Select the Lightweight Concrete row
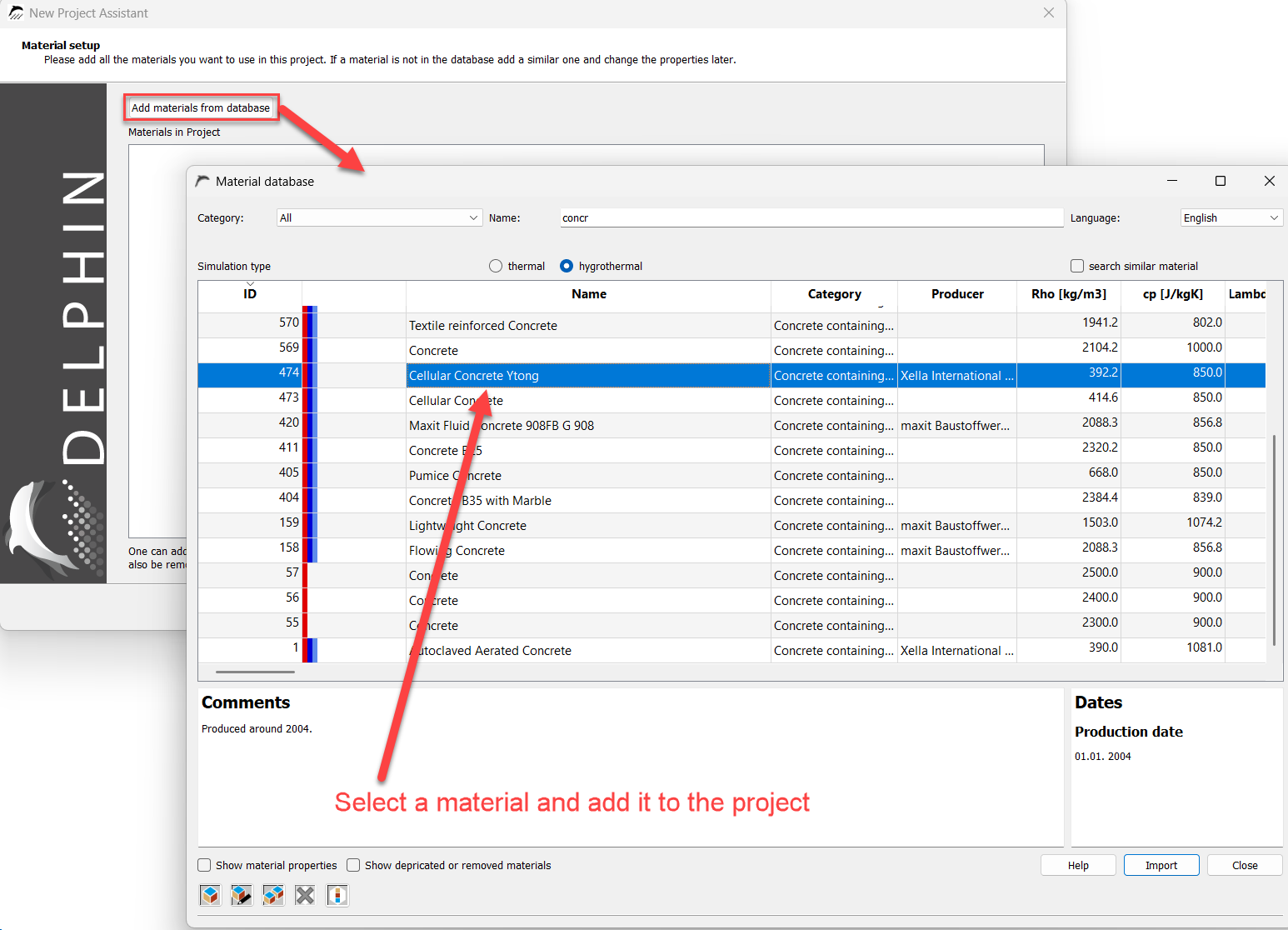Viewport: 1288px width, 930px height. (x=731, y=526)
